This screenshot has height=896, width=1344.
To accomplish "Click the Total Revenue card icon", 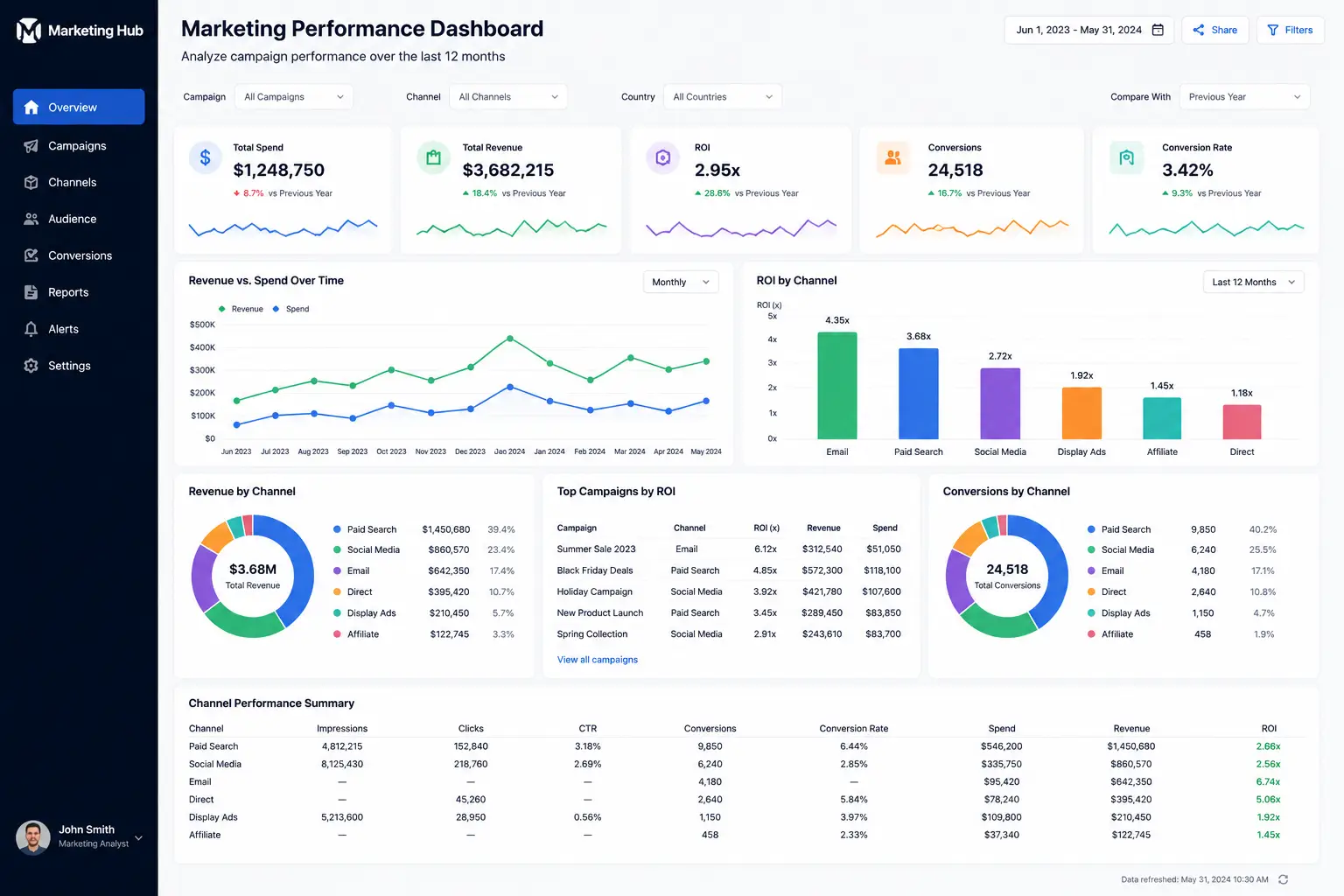I will tap(433, 157).
